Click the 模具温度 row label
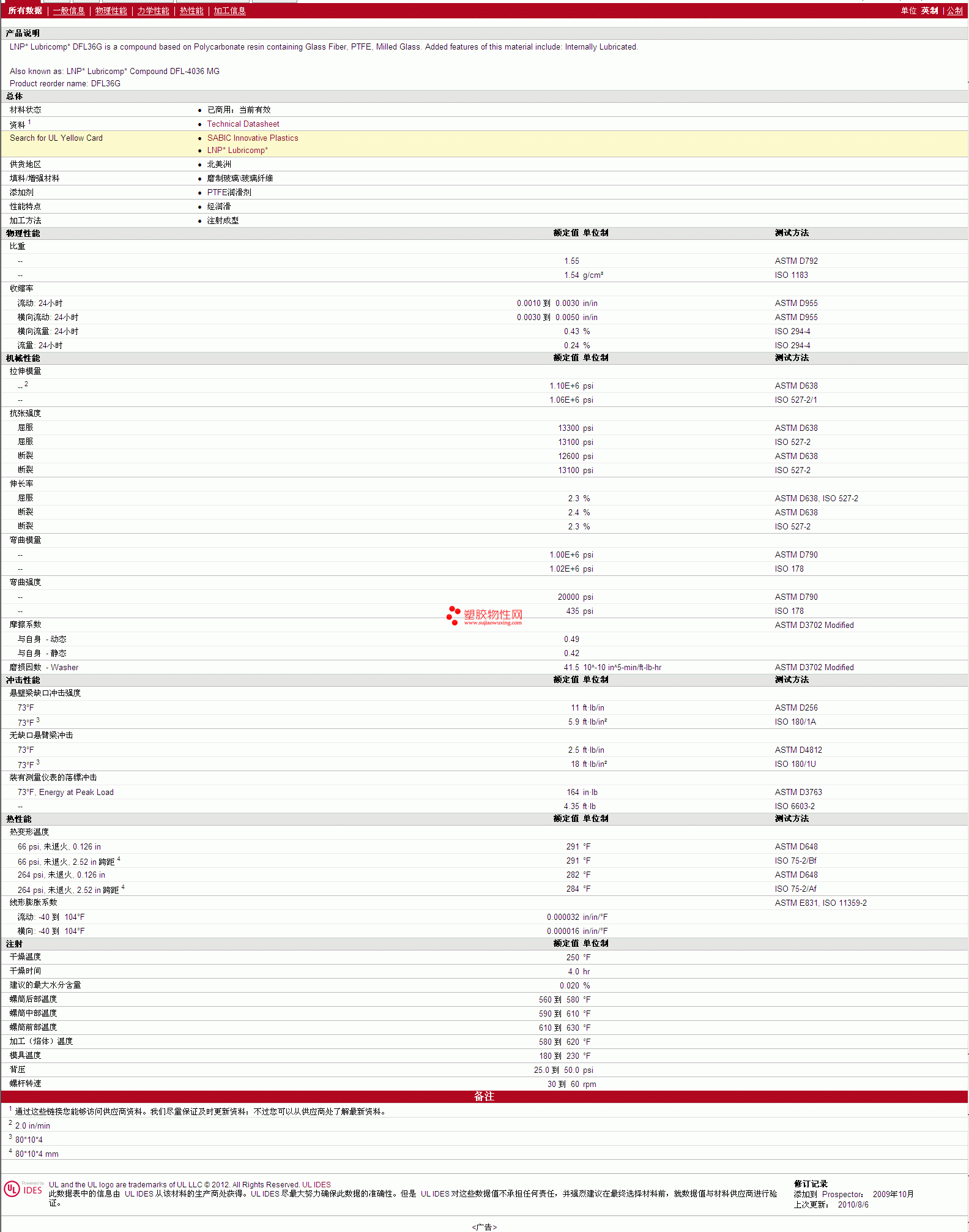This screenshot has height=1232, width=969. pyautogui.click(x=25, y=1056)
